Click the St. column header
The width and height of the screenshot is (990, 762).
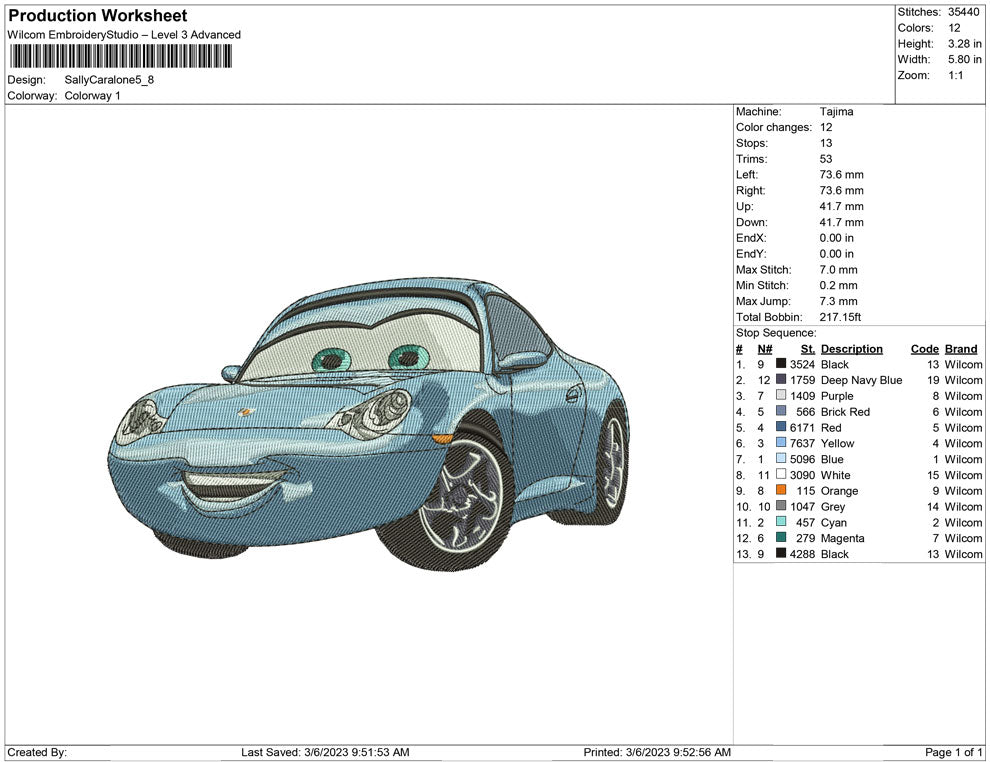[807, 349]
